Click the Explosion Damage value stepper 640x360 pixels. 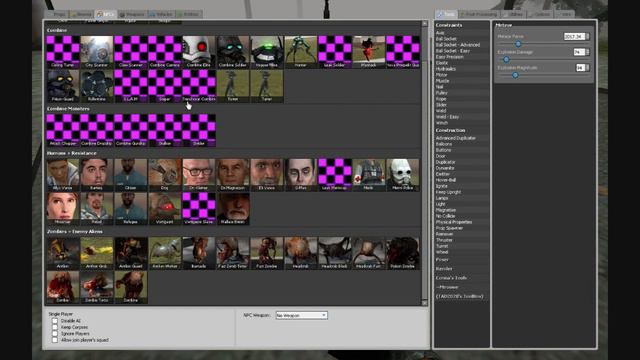tap(587, 52)
